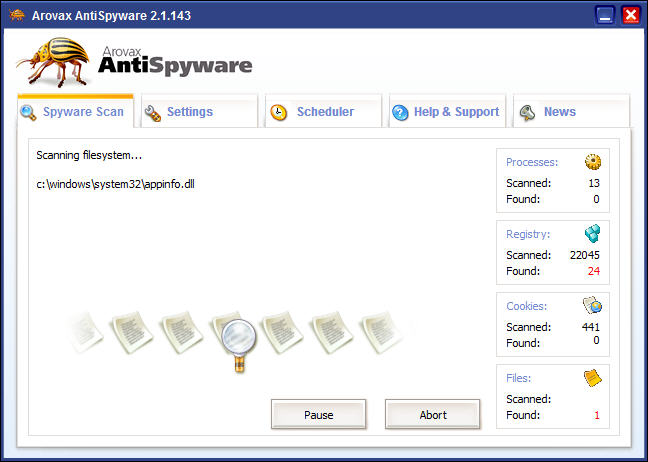Click the Cookies icon
The image size is (648, 462).
click(x=593, y=305)
